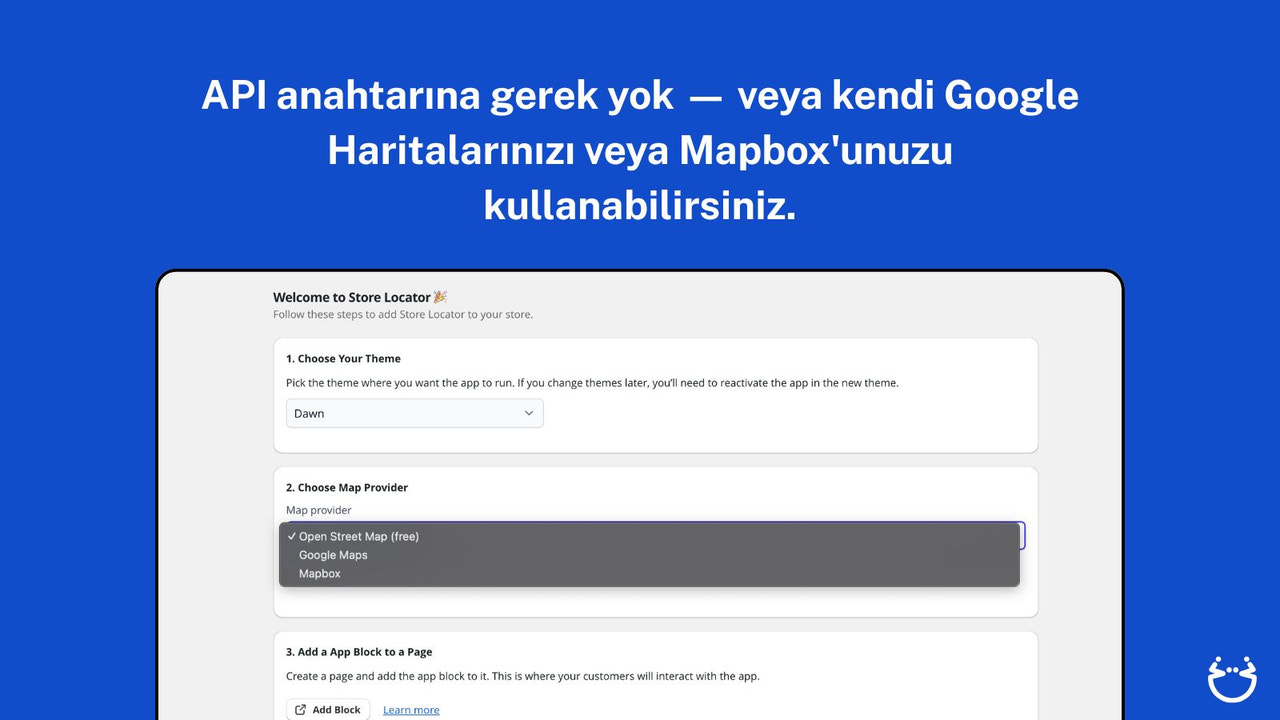Click the Add Block button
The image size is (1280, 720).
(328, 710)
